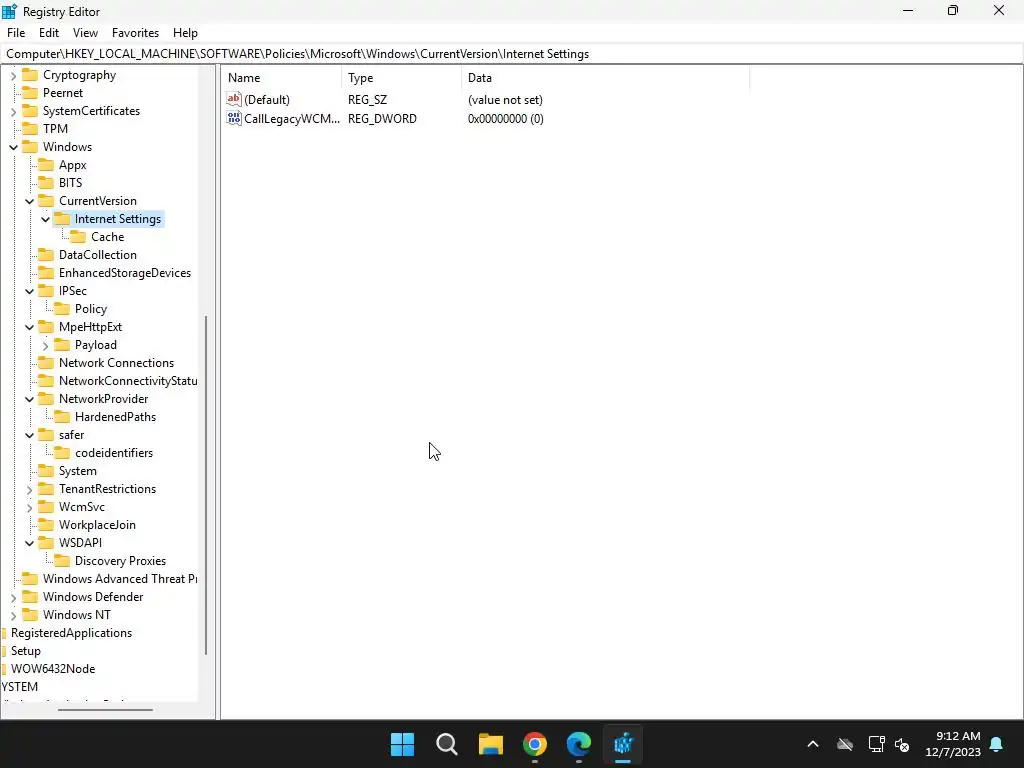Select the NetworkConnectivityStatu key
The image size is (1024, 768).
click(x=127, y=381)
